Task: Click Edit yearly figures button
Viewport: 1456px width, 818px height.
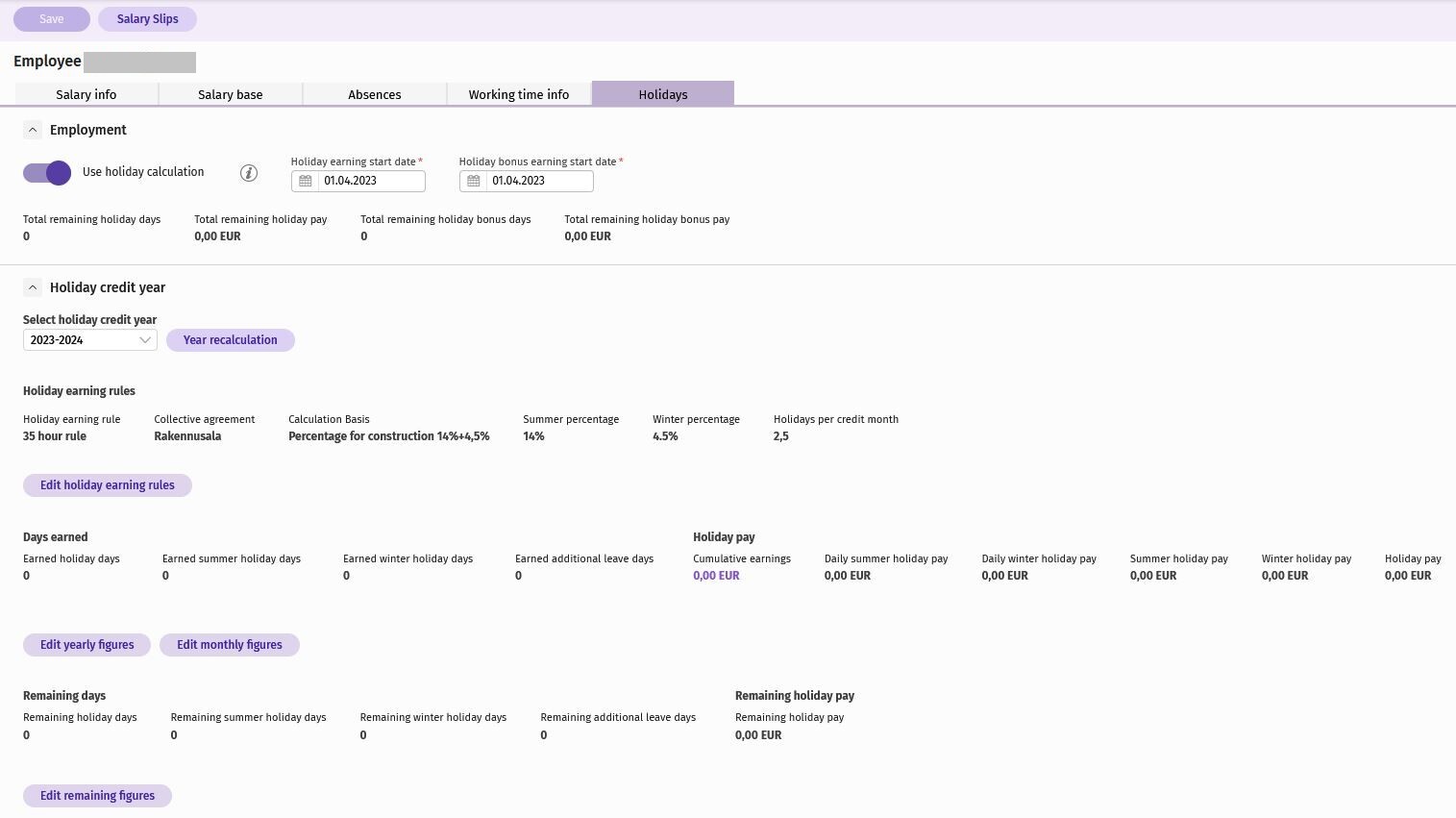Action: [x=87, y=645]
